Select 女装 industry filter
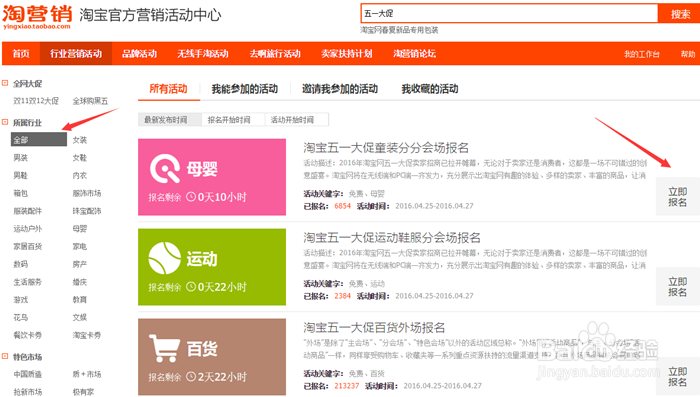Image resolution: width=700 pixels, height=397 pixels. click(x=79, y=140)
